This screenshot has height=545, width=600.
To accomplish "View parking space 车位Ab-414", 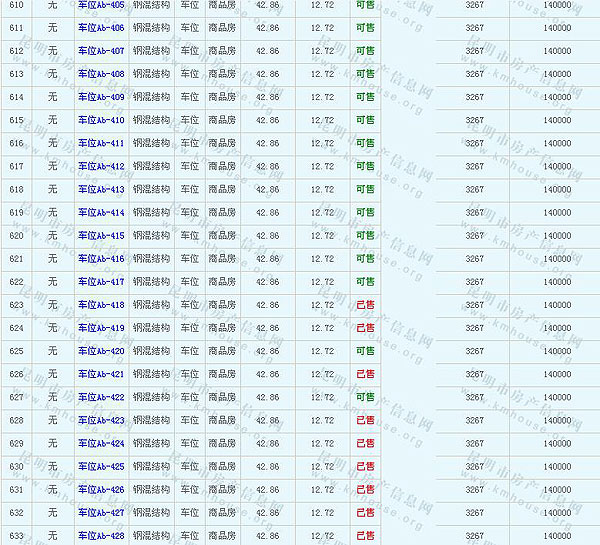I will point(101,212).
